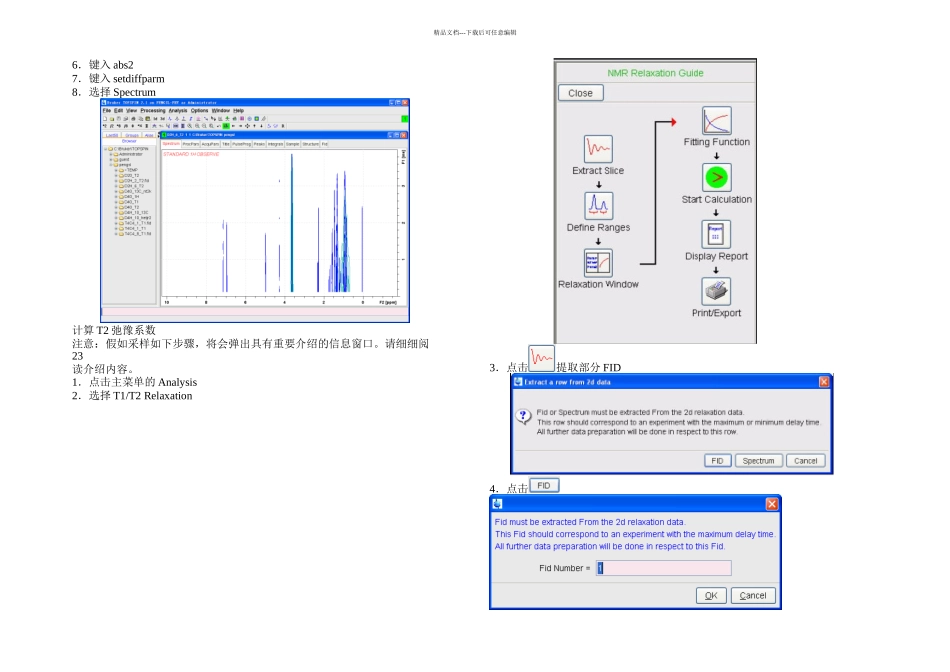
Task: Switch to the Spectrum tab in the data window
Action: coord(171,144)
